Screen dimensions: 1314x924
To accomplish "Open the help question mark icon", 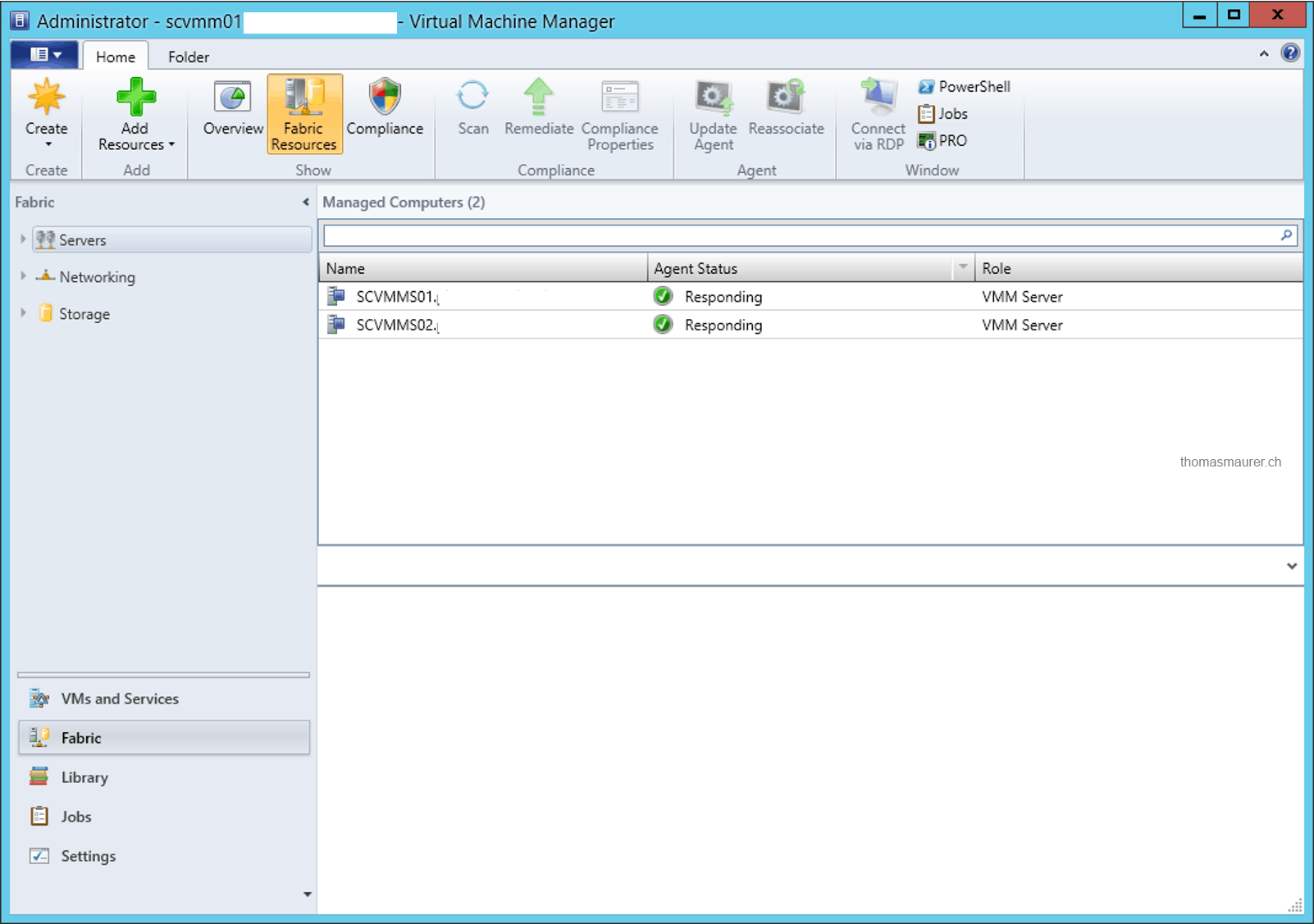I will pos(1290,53).
